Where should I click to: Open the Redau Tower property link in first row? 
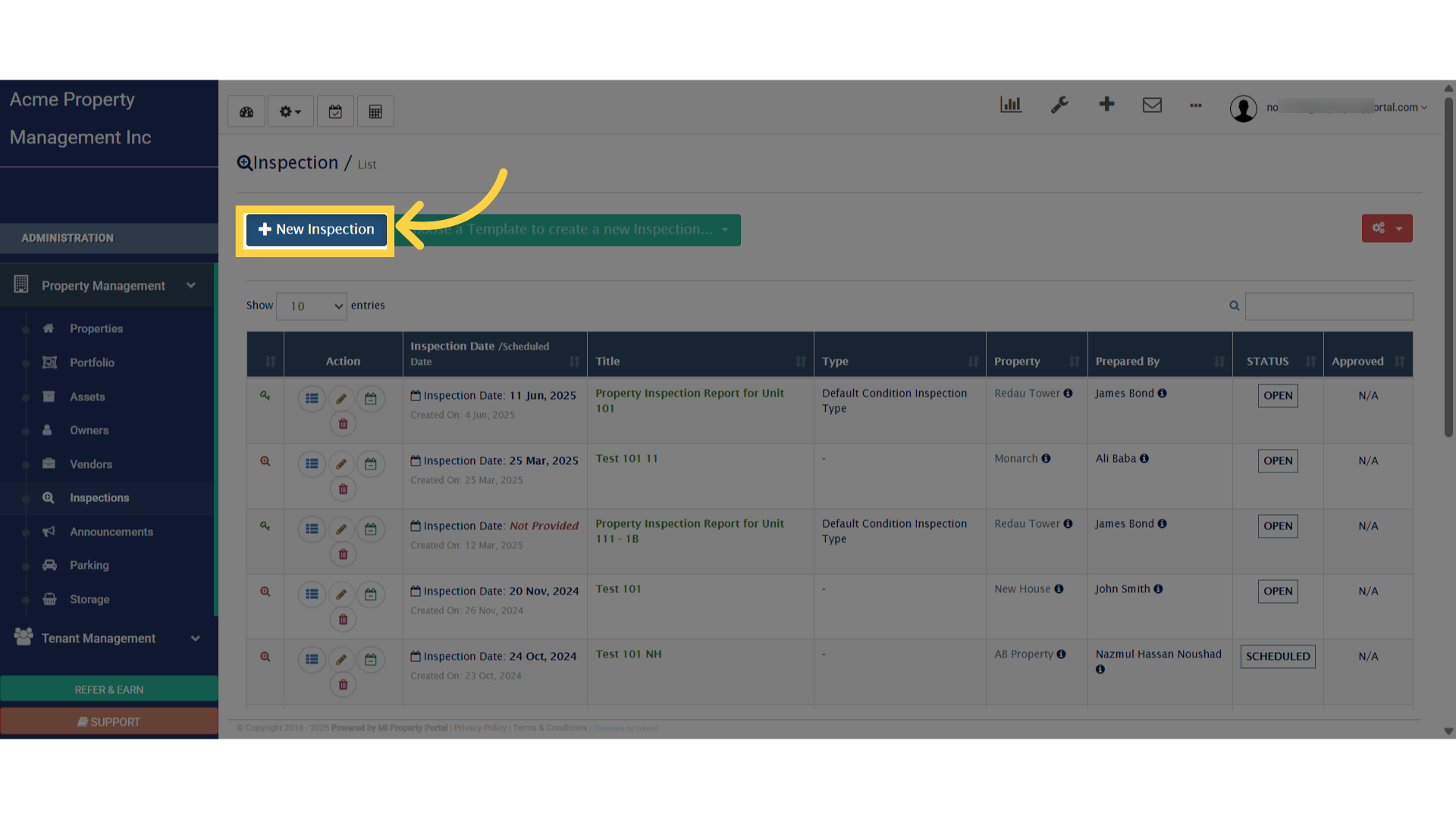coord(1027,393)
